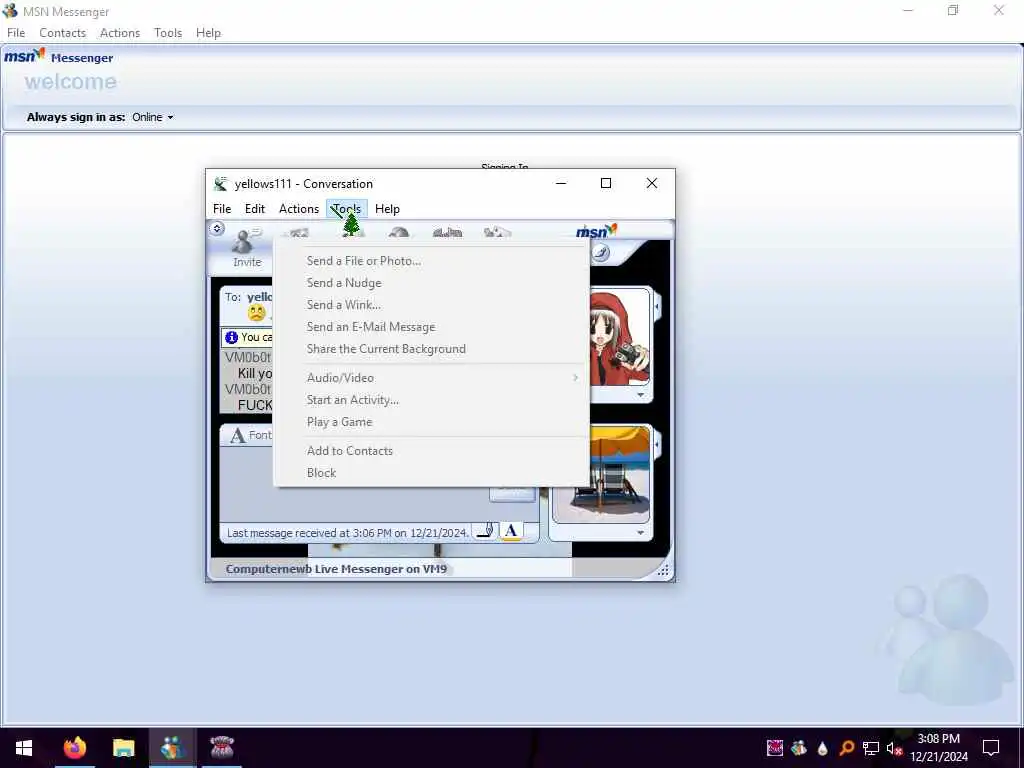Open dropdown arrow under beach chair picture
This screenshot has height=768, width=1024.
640,533
